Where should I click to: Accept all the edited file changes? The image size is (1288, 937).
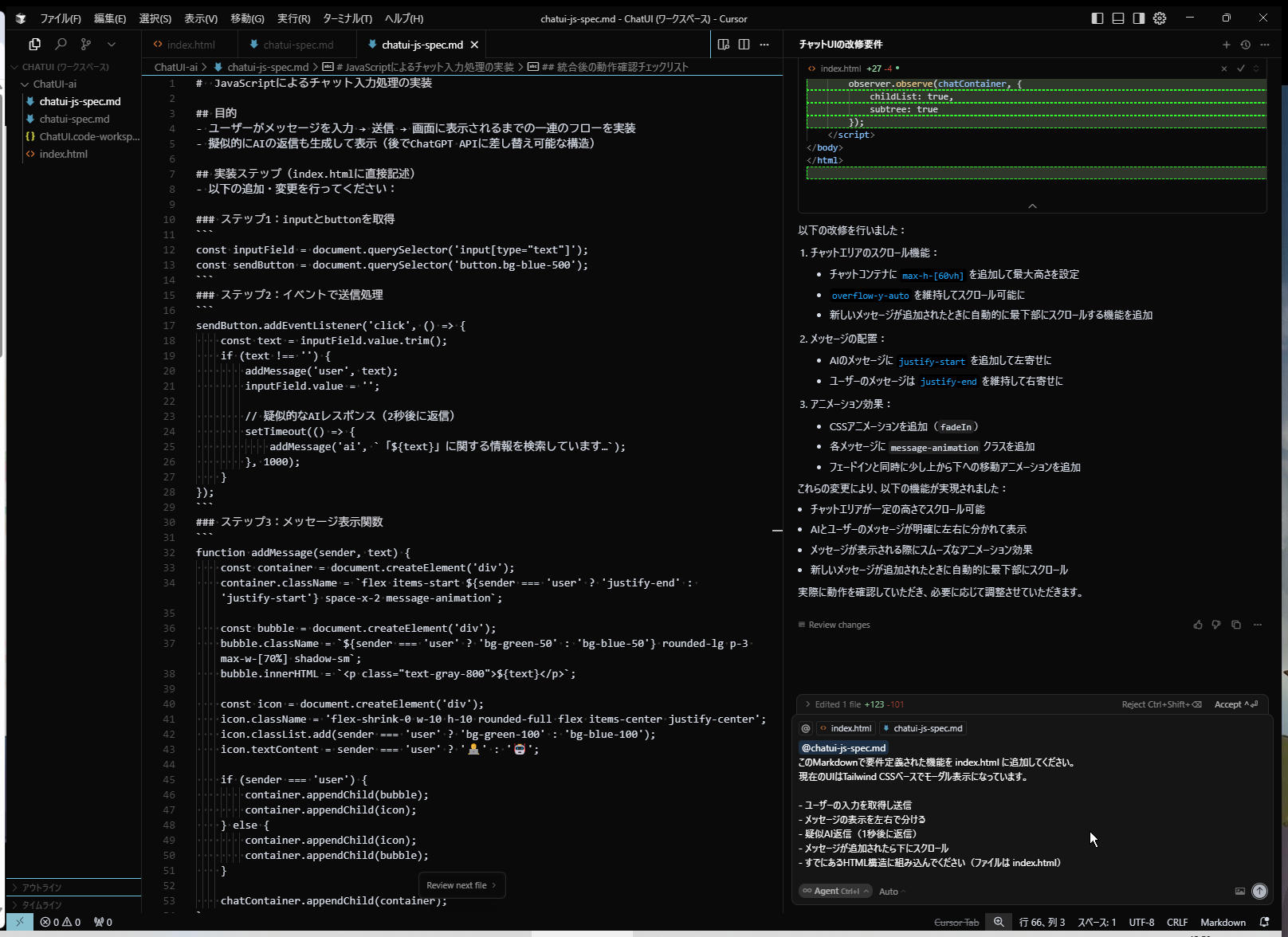[1235, 704]
